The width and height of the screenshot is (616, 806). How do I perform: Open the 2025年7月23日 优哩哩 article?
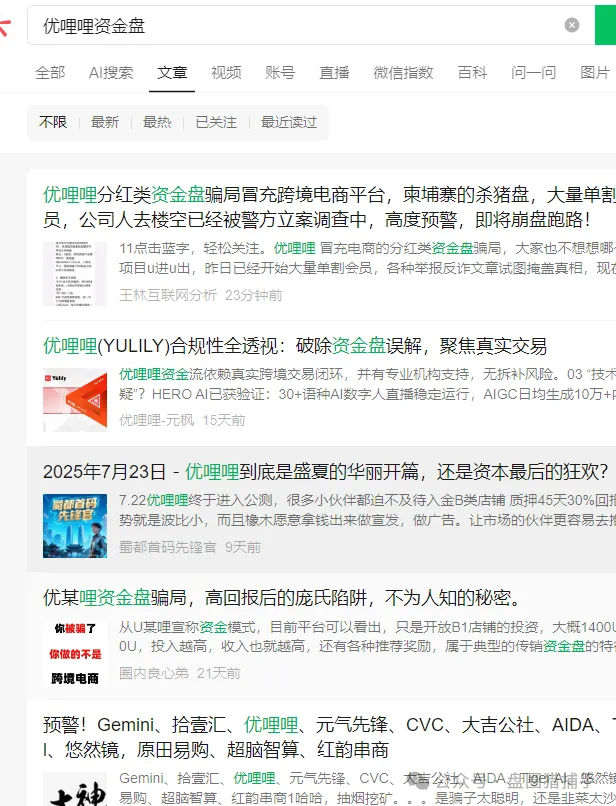click(339, 471)
